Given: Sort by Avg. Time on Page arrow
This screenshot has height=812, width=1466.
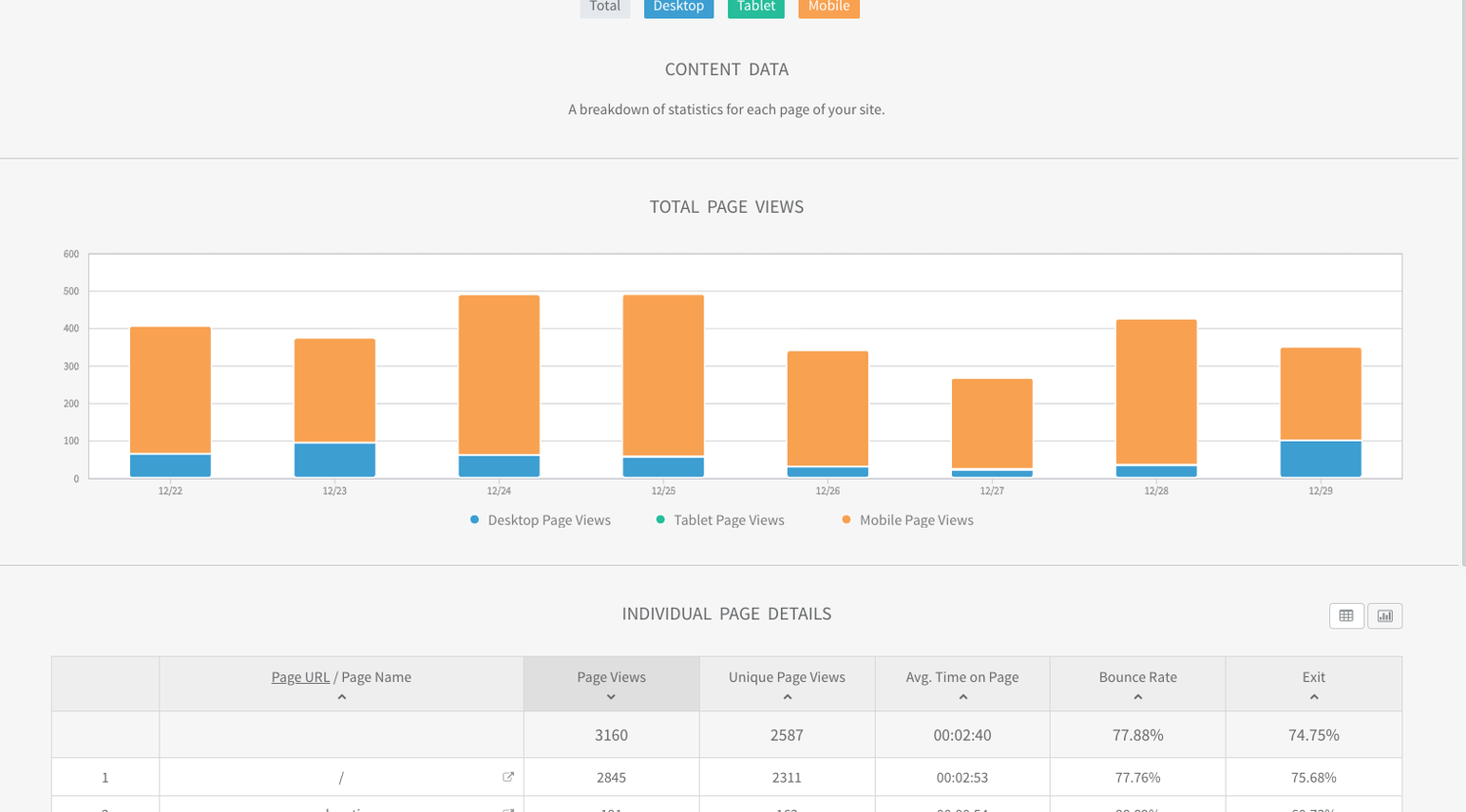Looking at the screenshot, I should (963, 698).
